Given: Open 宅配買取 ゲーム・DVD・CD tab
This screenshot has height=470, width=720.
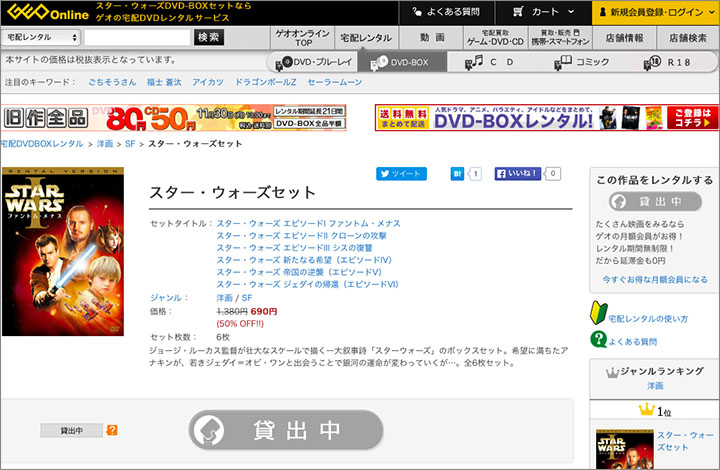Looking at the screenshot, I should [x=495, y=38].
